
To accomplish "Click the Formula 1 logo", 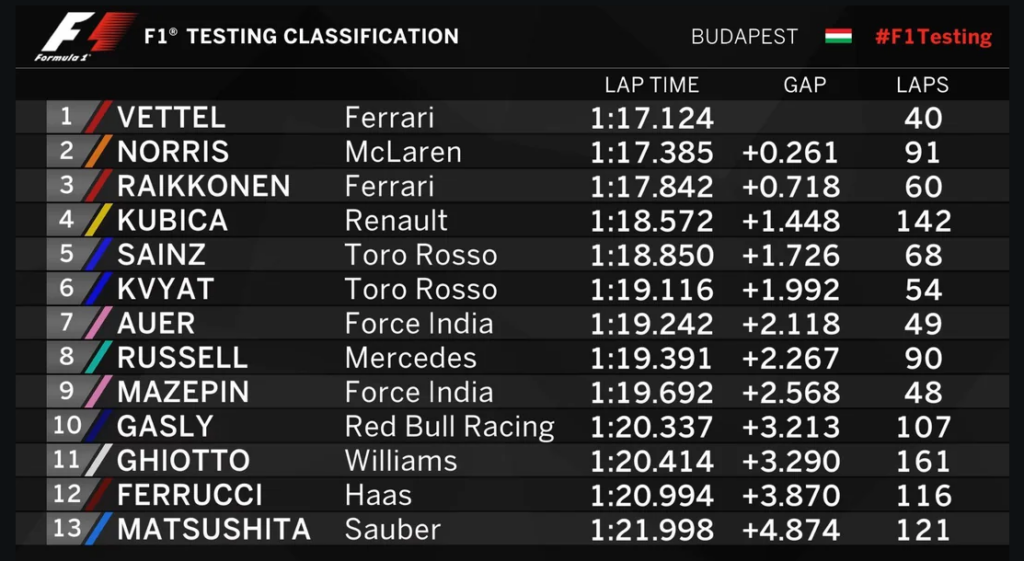I will pos(85,37).
